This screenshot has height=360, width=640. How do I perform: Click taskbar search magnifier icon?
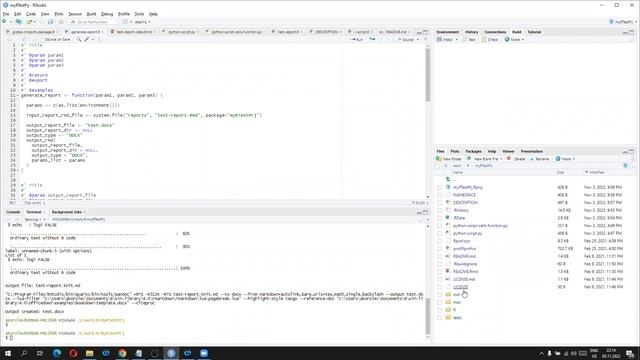tap(24, 353)
